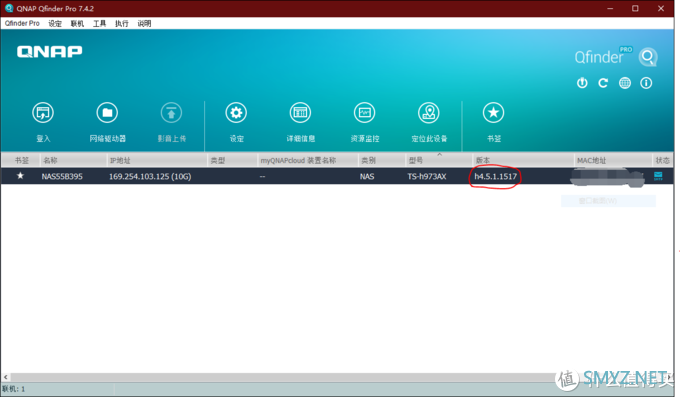Sort by myQNAPcloud 装置名称 column header
The width and height of the screenshot is (680, 397).
coord(307,160)
